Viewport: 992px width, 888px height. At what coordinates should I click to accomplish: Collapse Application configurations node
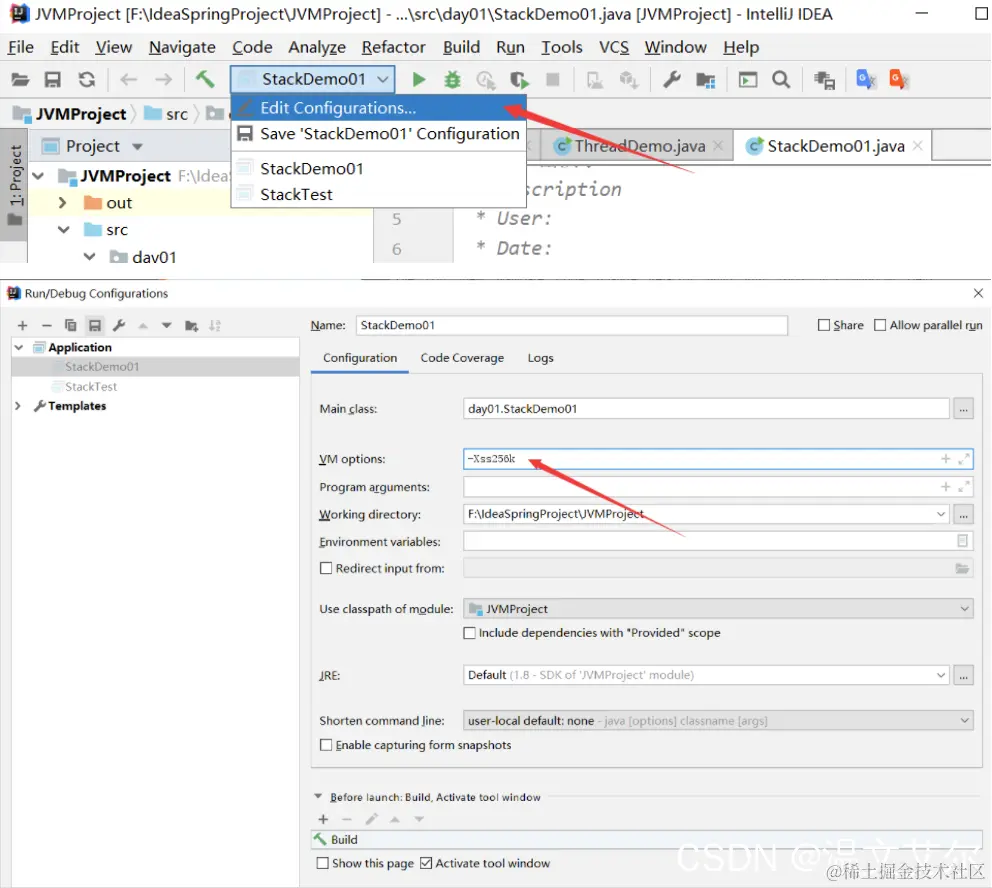pyautogui.click(x=19, y=347)
